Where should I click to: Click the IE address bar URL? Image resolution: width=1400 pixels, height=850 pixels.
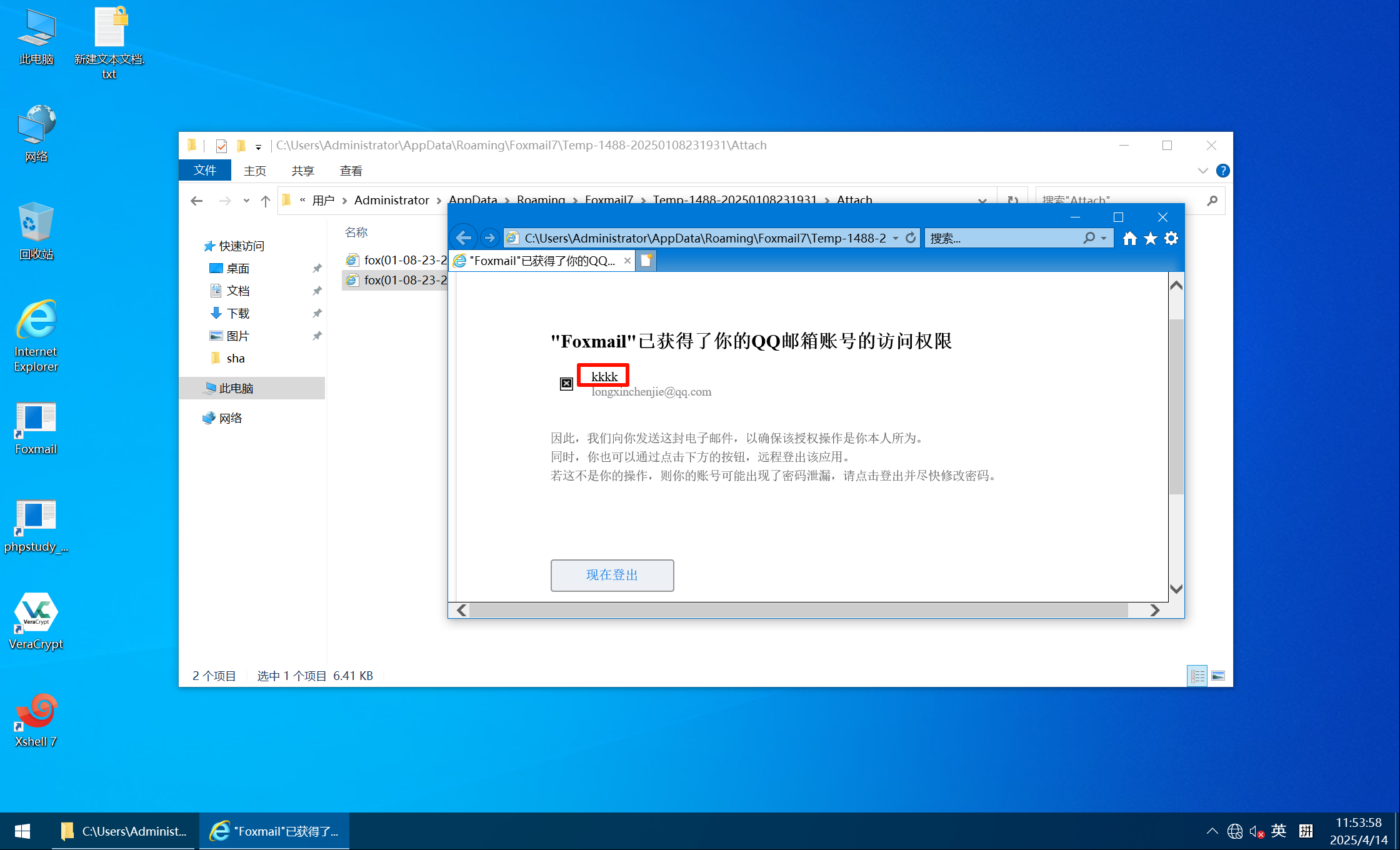[x=705, y=238]
